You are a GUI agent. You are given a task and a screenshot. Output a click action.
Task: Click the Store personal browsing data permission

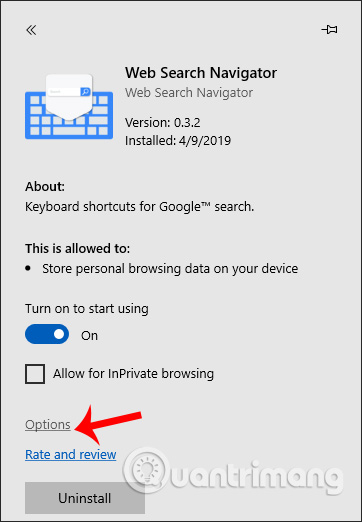[170, 269]
